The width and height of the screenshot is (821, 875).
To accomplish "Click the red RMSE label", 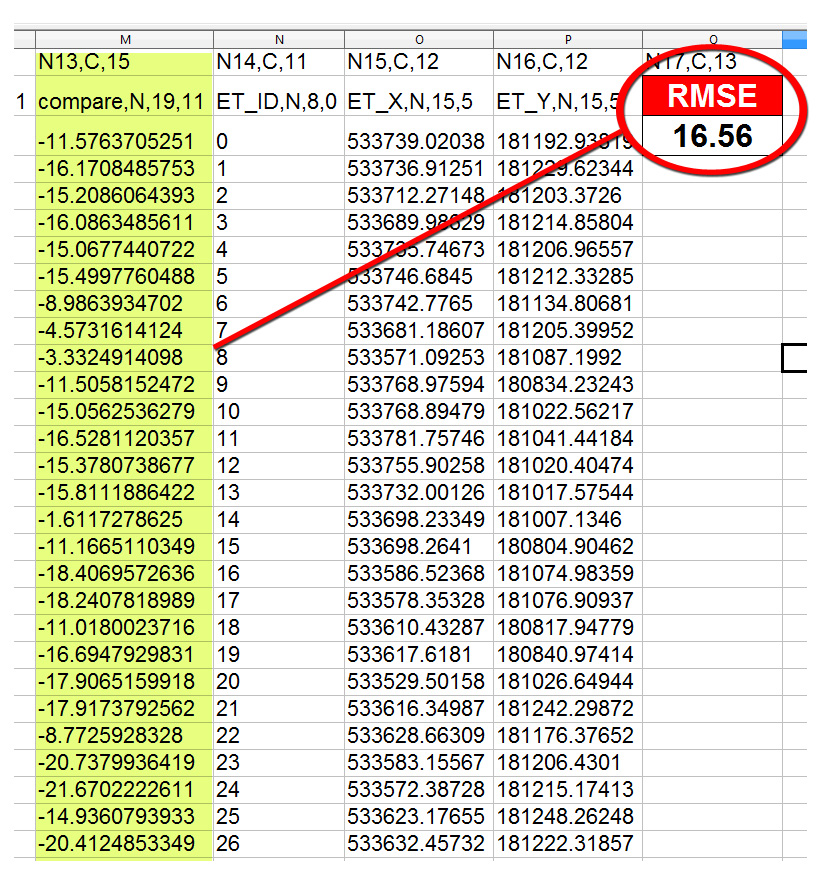I will click(x=712, y=96).
